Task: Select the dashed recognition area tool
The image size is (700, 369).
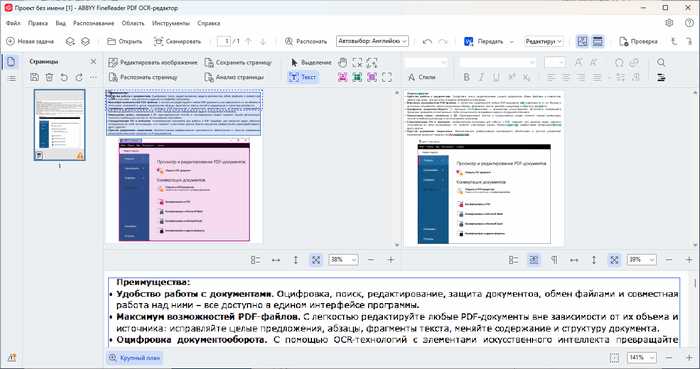Action: click(x=387, y=77)
